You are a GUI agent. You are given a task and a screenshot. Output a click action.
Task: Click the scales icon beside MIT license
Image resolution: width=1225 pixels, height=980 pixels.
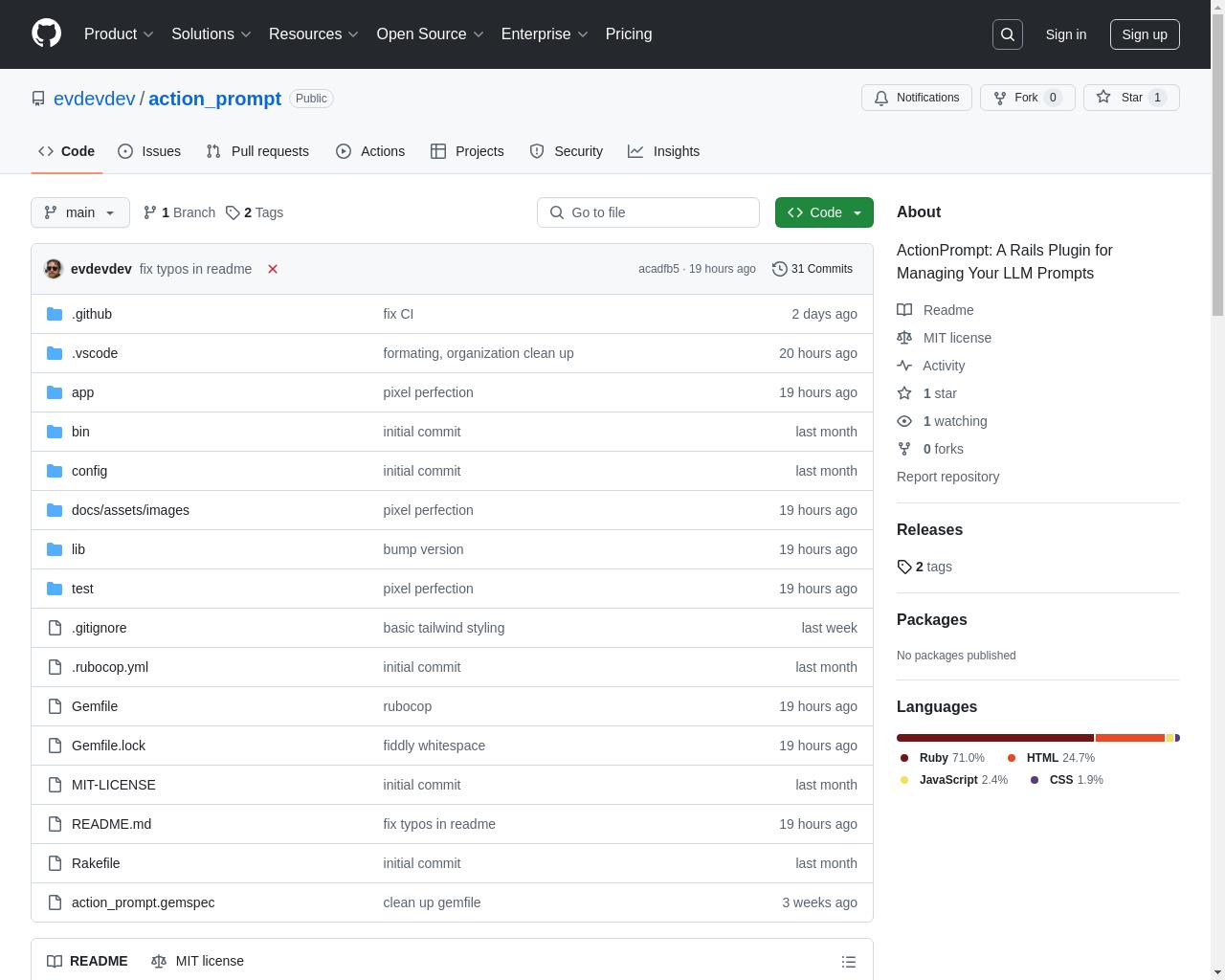click(904, 338)
